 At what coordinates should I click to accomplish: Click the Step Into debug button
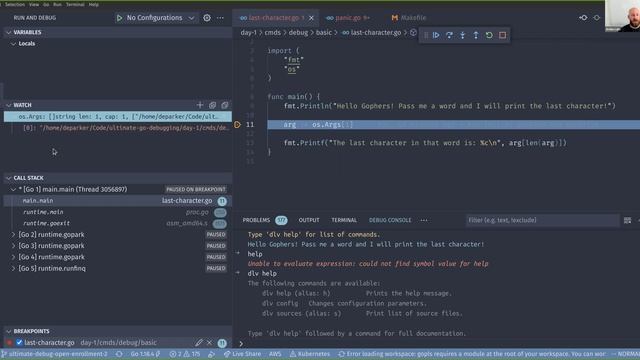click(x=462, y=36)
